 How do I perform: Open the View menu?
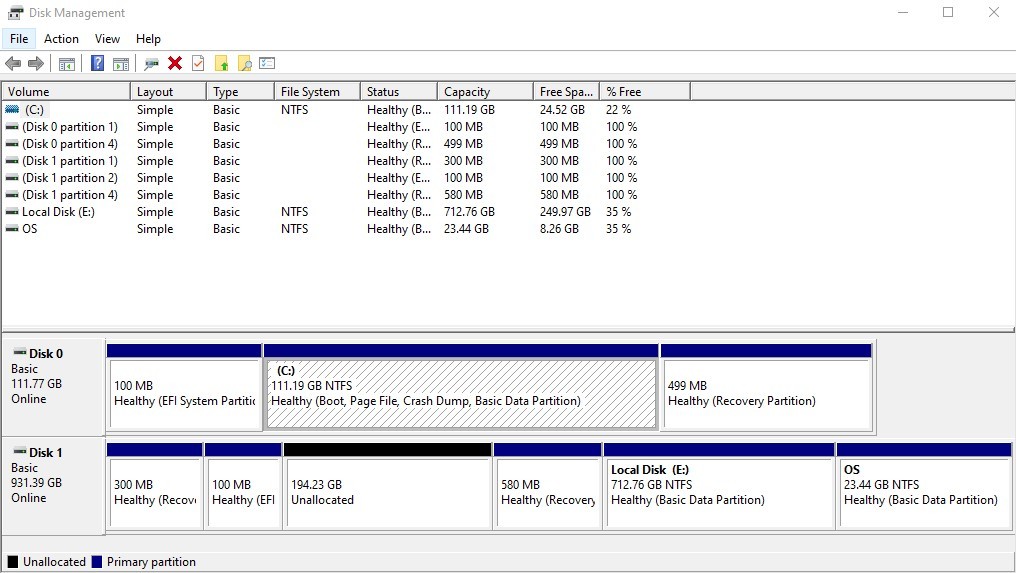(107, 39)
